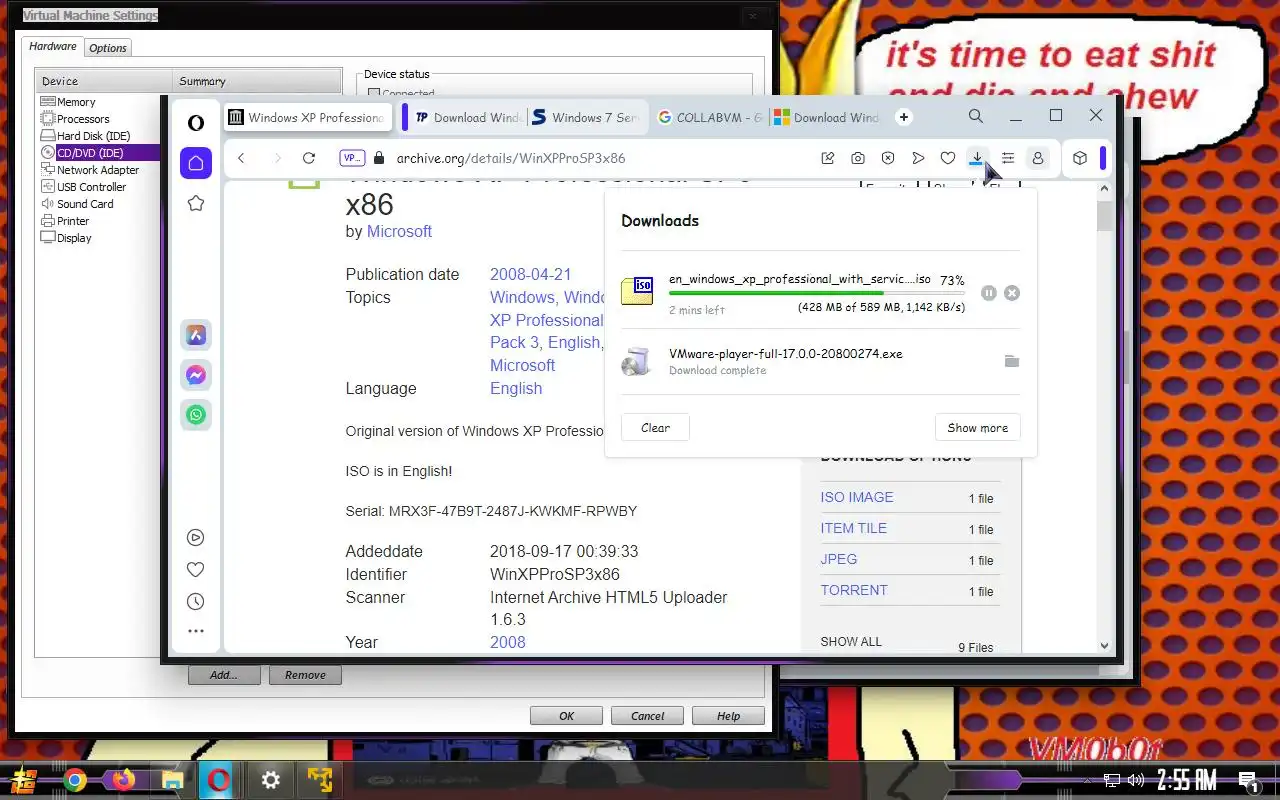This screenshot has height=800, width=1280.
Task: Clear the downloads list
Action: (x=655, y=428)
